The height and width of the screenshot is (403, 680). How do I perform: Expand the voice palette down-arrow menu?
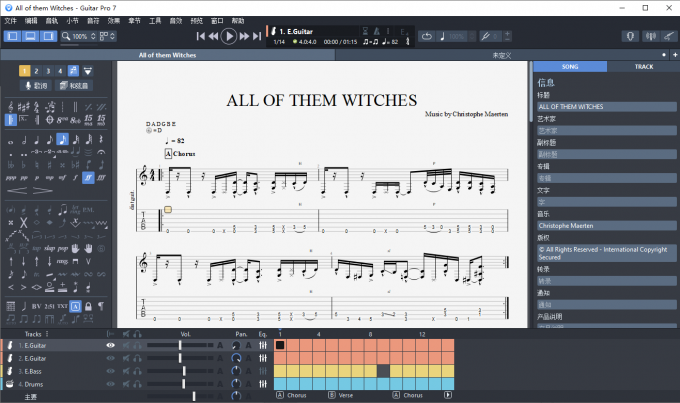click(x=88, y=71)
